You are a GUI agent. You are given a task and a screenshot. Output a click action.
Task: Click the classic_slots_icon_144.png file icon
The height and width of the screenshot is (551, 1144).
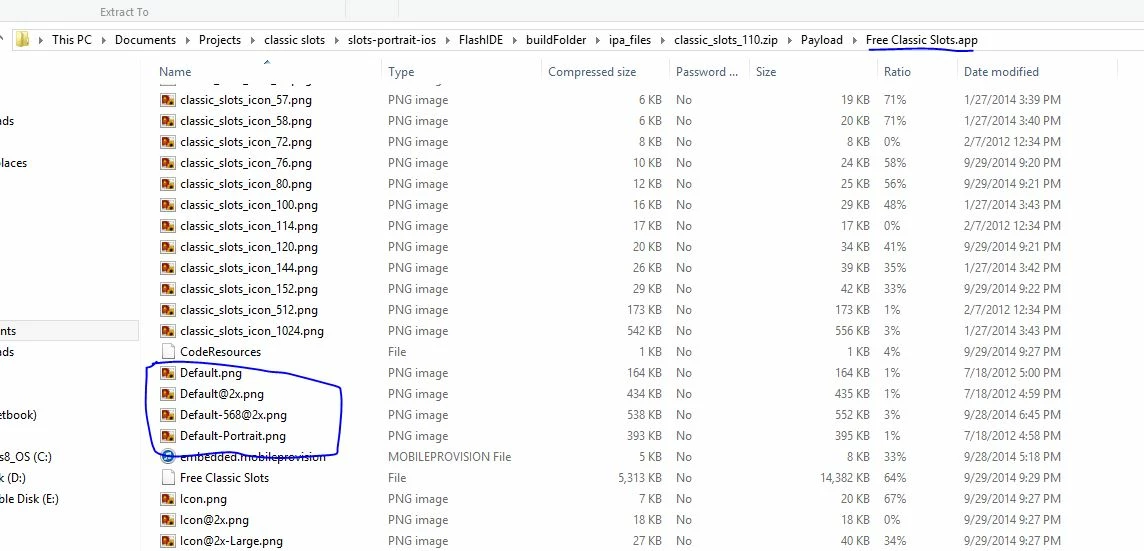point(168,268)
